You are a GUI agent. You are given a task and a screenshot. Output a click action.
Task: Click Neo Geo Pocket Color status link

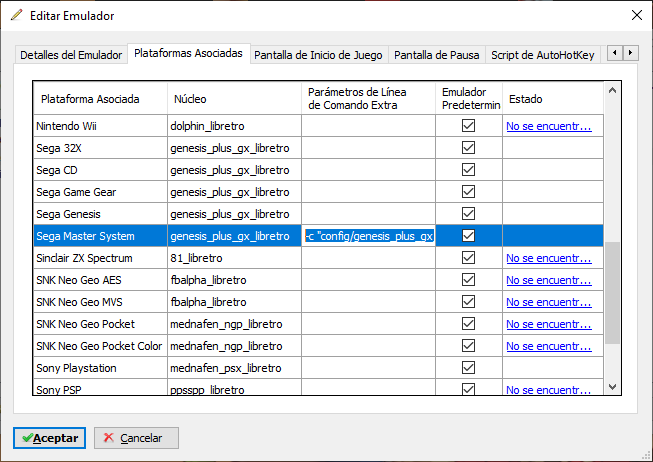point(549,347)
